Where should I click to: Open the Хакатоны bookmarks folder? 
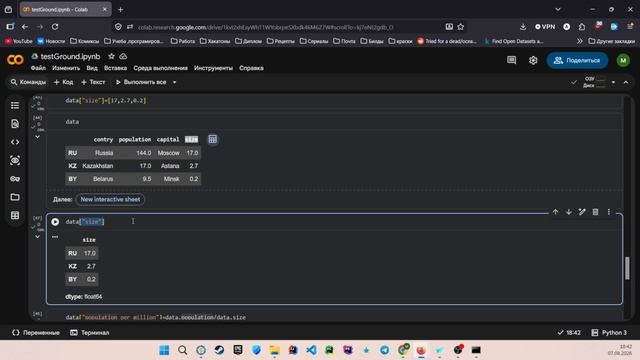point(215,41)
